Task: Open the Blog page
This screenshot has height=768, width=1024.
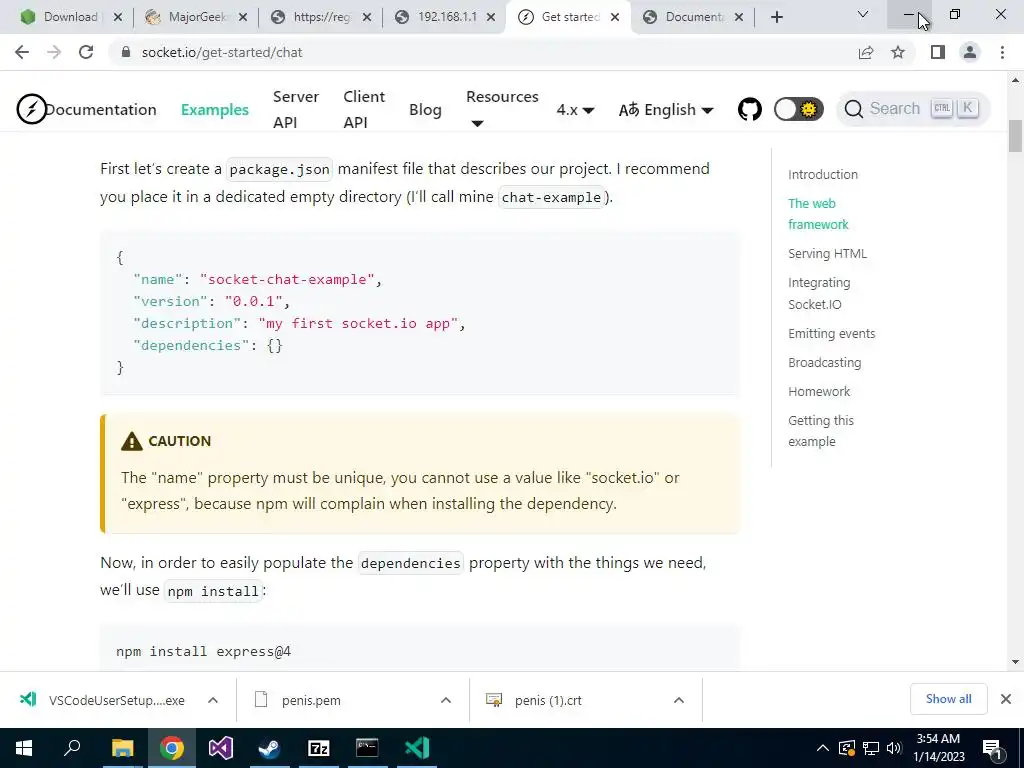Action: tap(425, 110)
